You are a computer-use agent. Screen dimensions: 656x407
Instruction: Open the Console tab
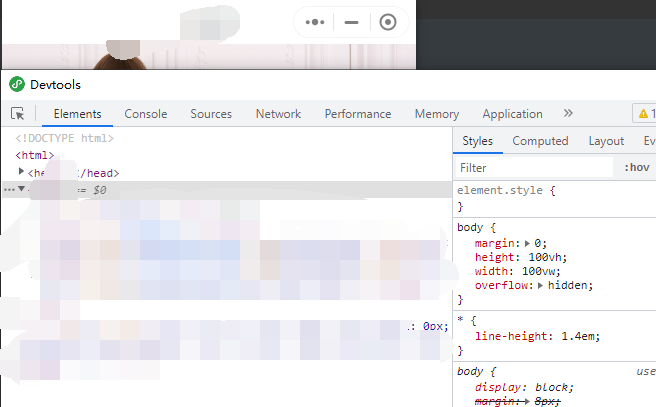tap(146, 114)
